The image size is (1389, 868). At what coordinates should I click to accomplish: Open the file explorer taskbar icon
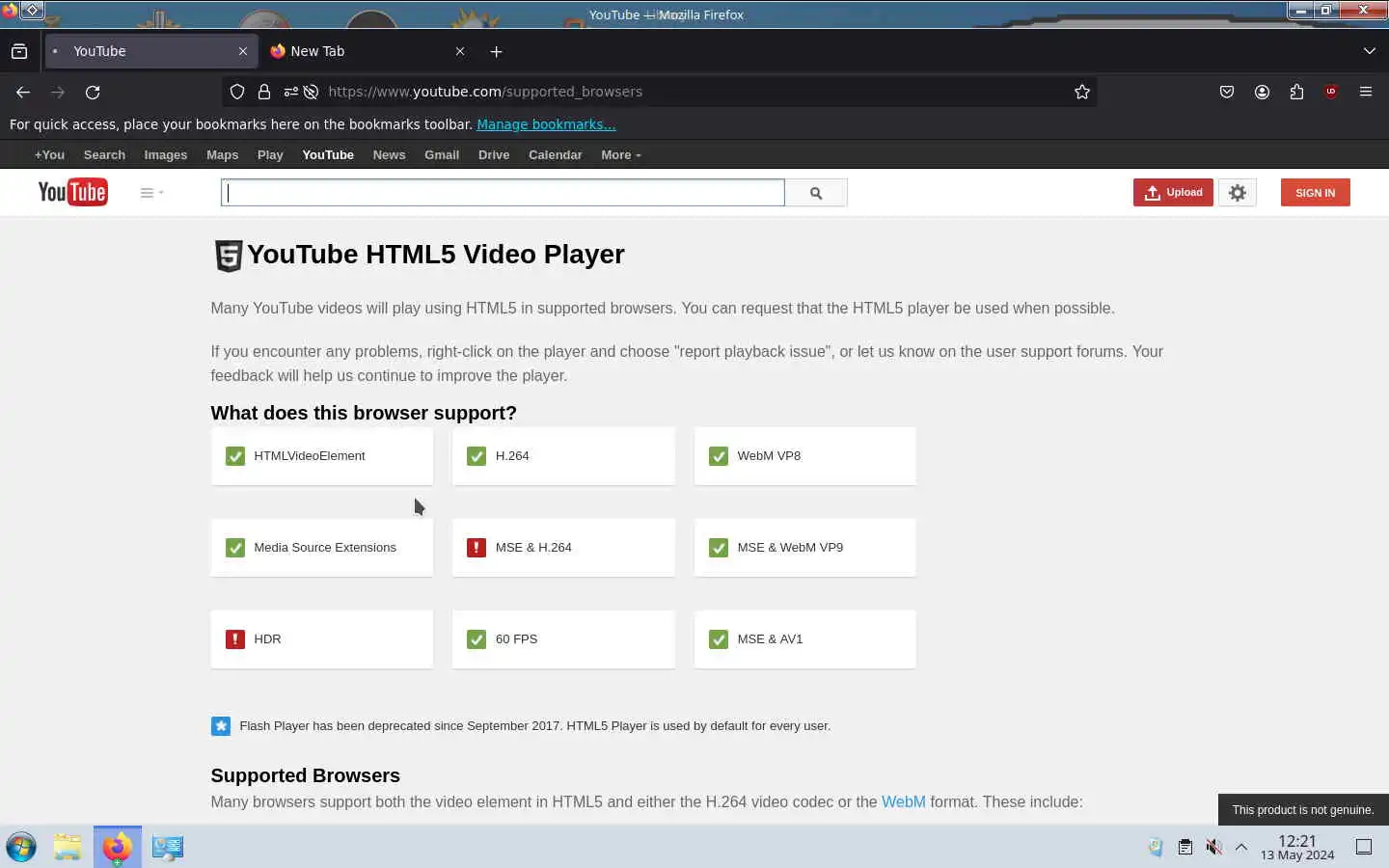coord(68,847)
